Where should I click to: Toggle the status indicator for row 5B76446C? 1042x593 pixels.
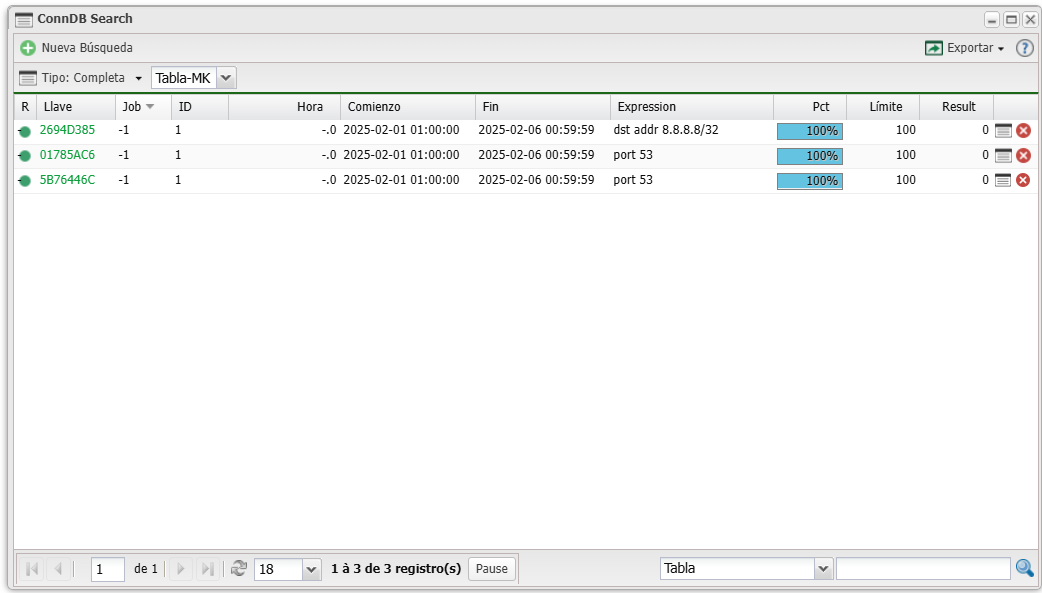tap(24, 180)
